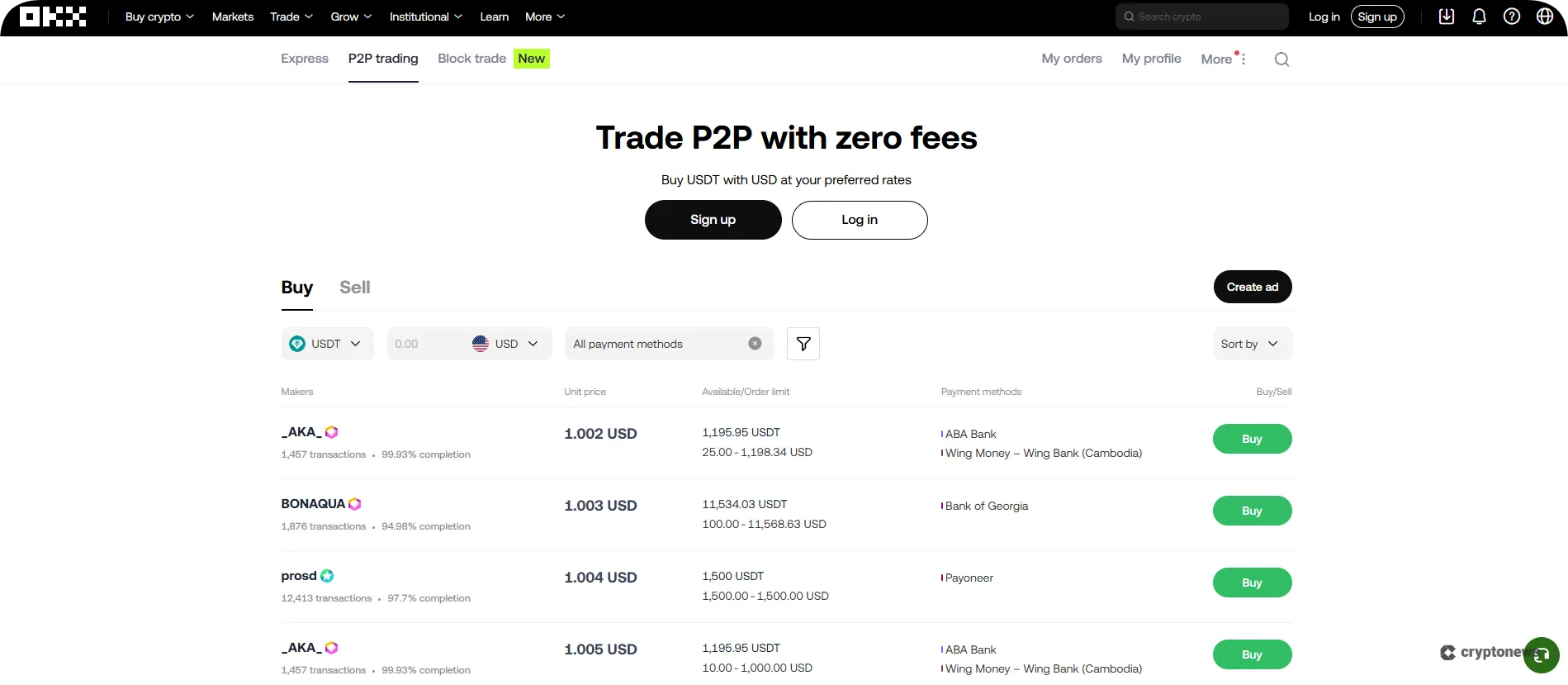Open the USD currency selector

click(506, 343)
